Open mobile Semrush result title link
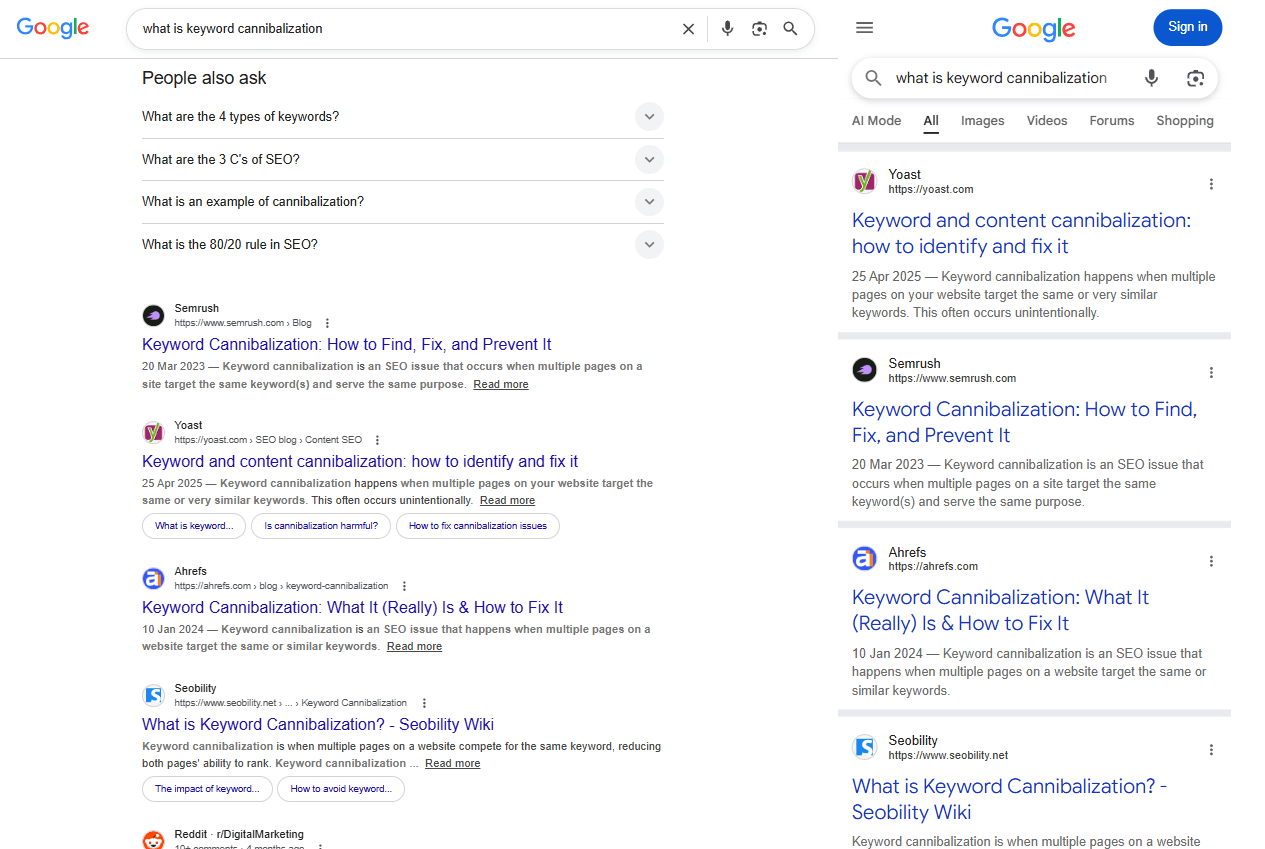 1024,422
